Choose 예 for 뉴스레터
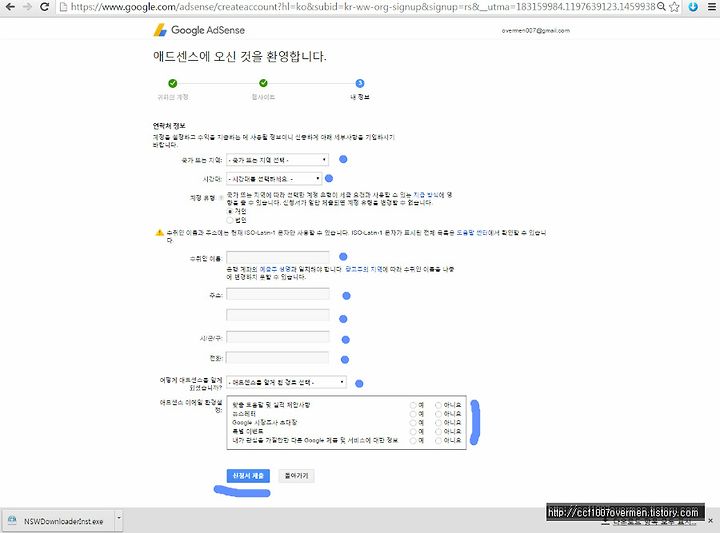 tap(413, 414)
